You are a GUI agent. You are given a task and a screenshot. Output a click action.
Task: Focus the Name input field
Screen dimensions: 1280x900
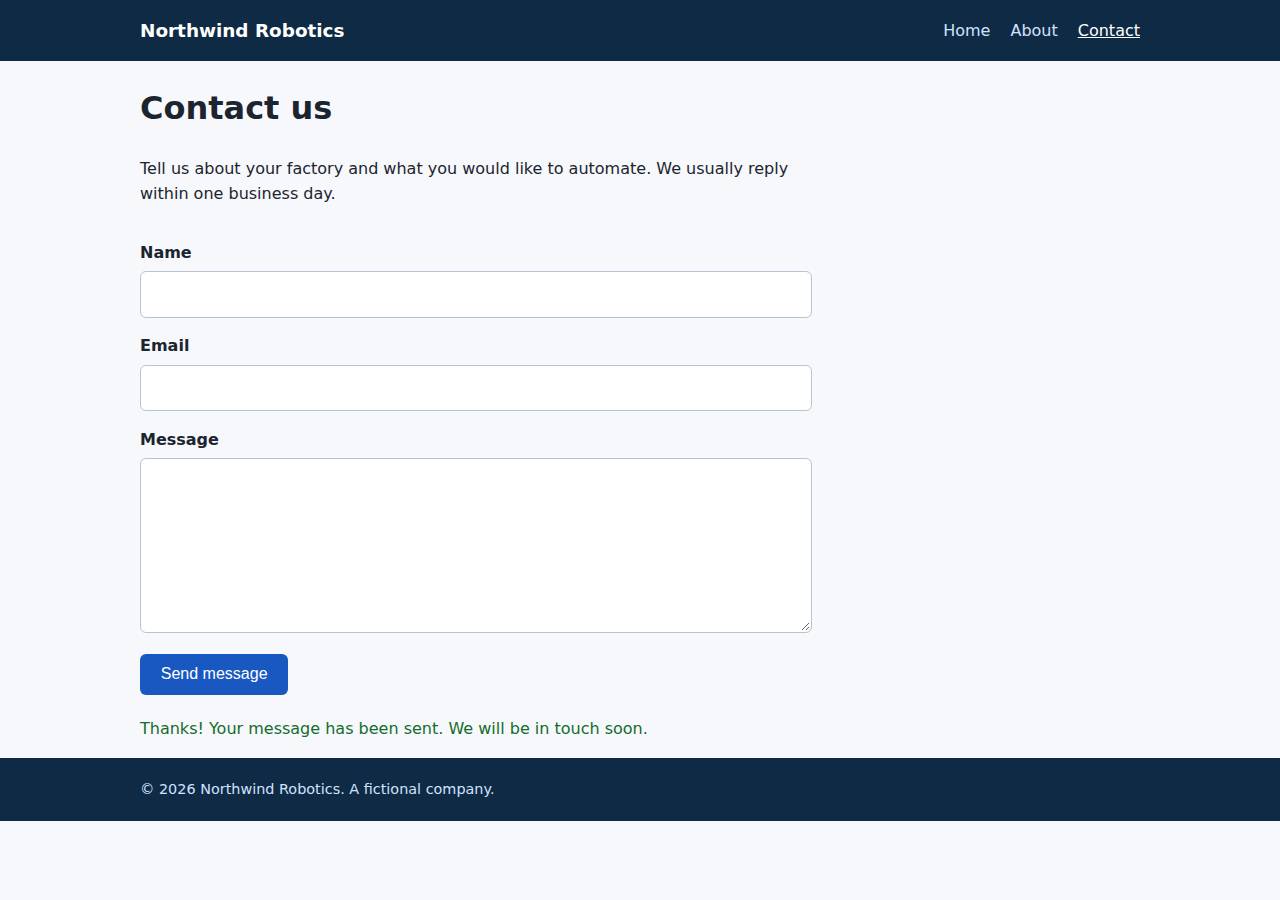coord(476,295)
